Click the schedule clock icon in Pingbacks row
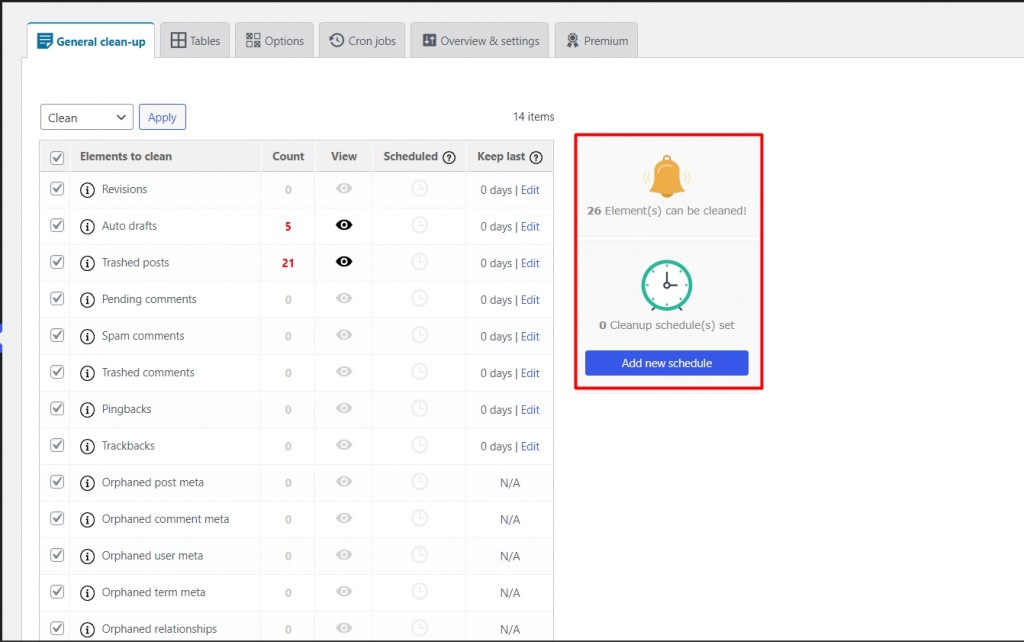The image size is (1024, 642). pyautogui.click(x=419, y=408)
